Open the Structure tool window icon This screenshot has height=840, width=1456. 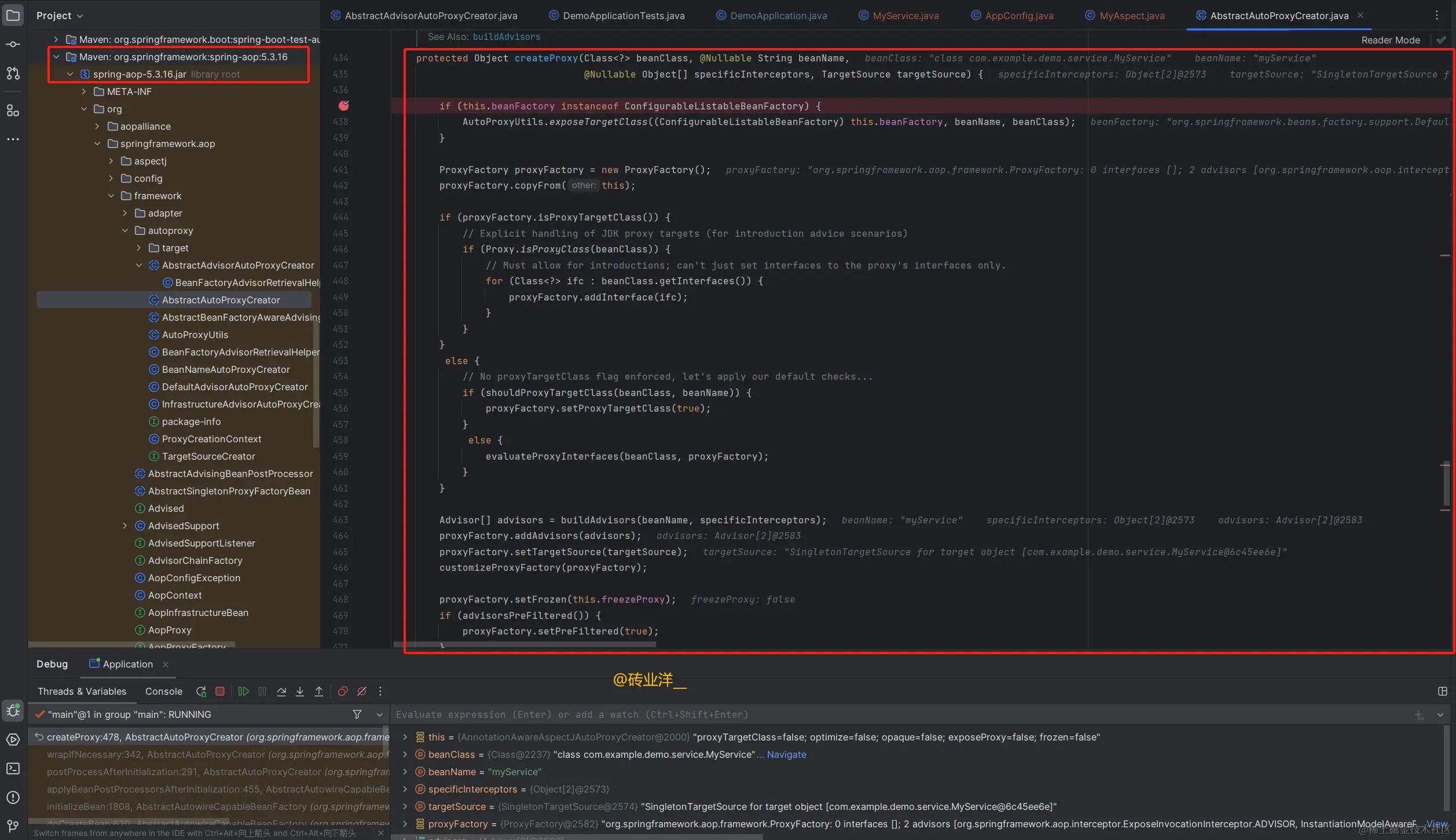pos(13,111)
